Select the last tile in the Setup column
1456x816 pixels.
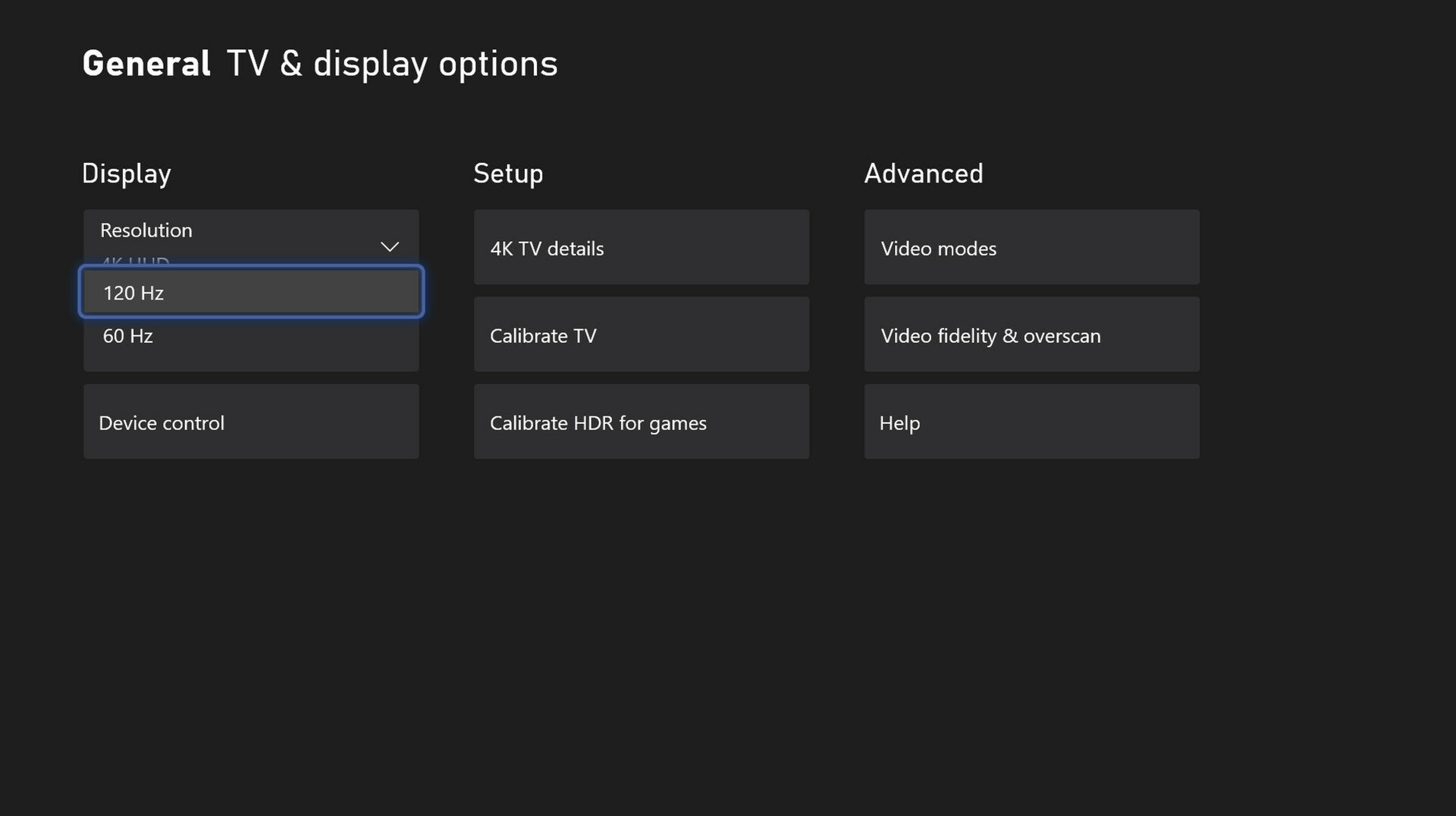(642, 422)
